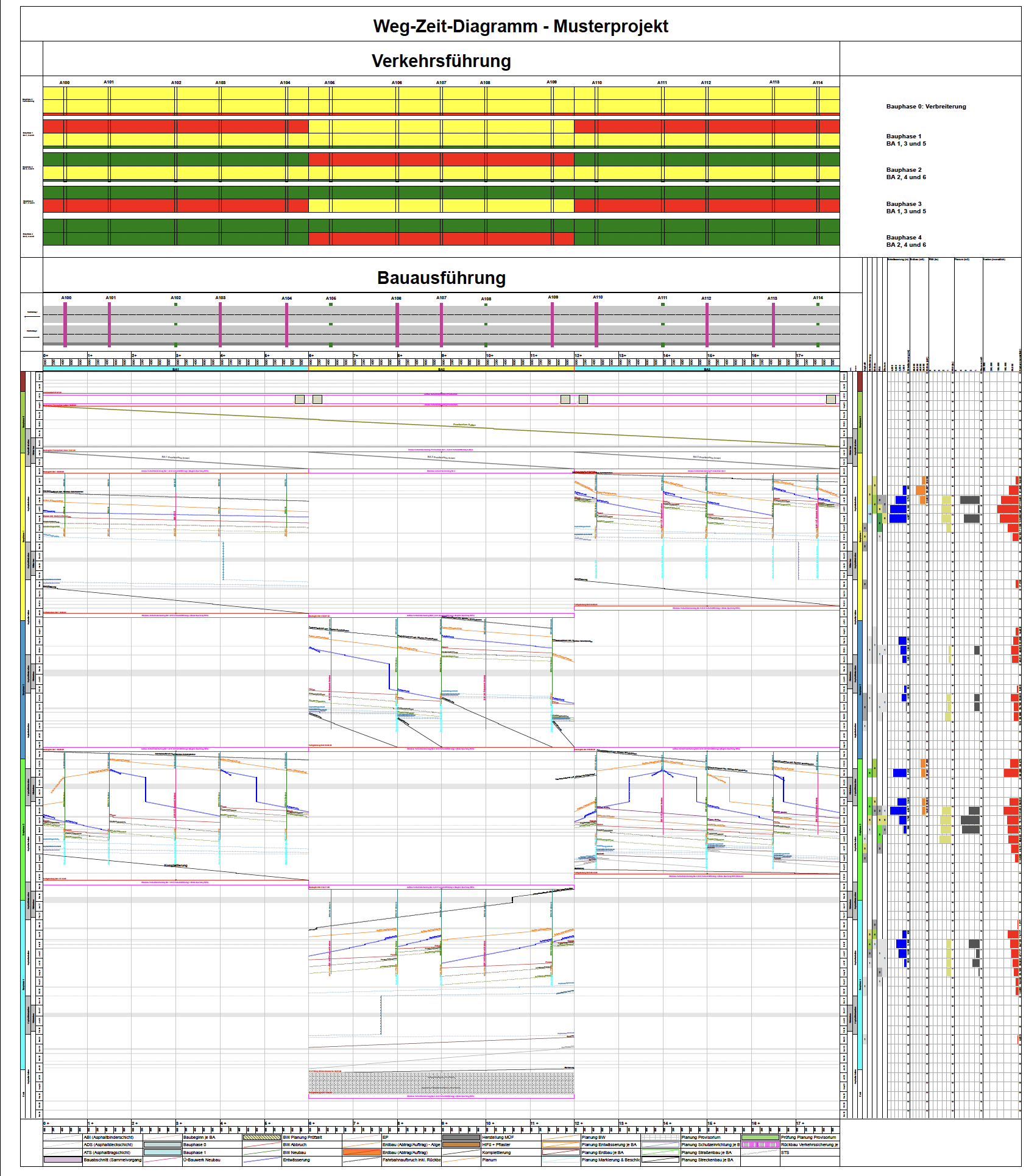Click the brown HiF0 + Pflaster legend swatch

pyautogui.click(x=461, y=1145)
